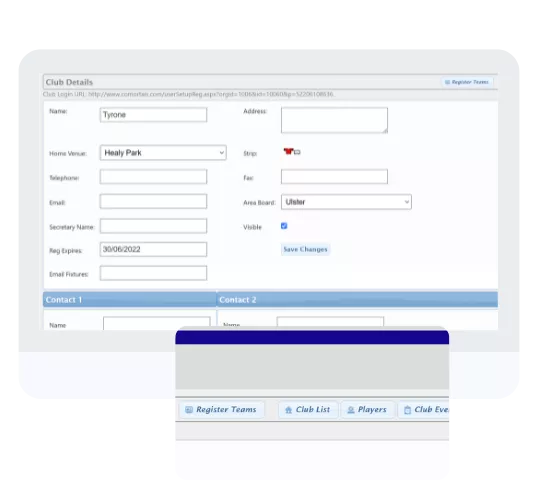Click the red shirt strip icon
The height and width of the screenshot is (492, 538).
coord(288,151)
